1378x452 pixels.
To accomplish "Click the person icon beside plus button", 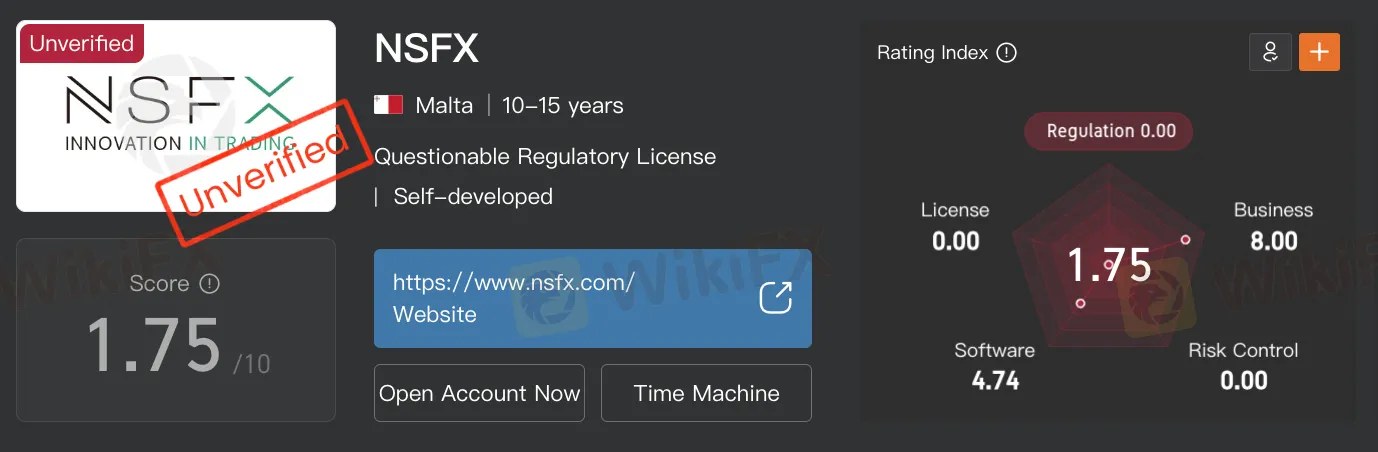I will (x=1270, y=52).
